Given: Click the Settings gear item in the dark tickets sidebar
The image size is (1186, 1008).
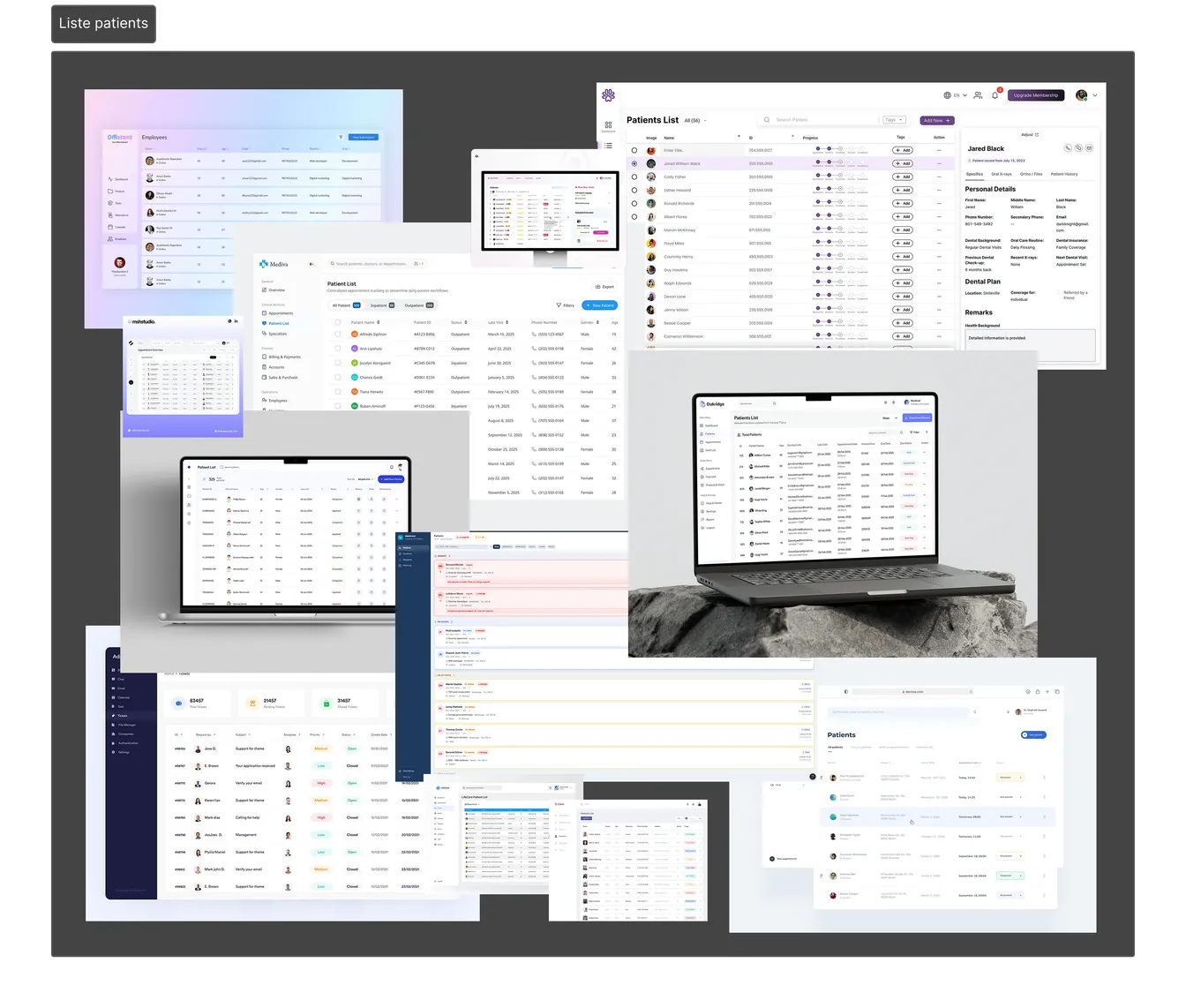Looking at the screenshot, I should point(121,752).
